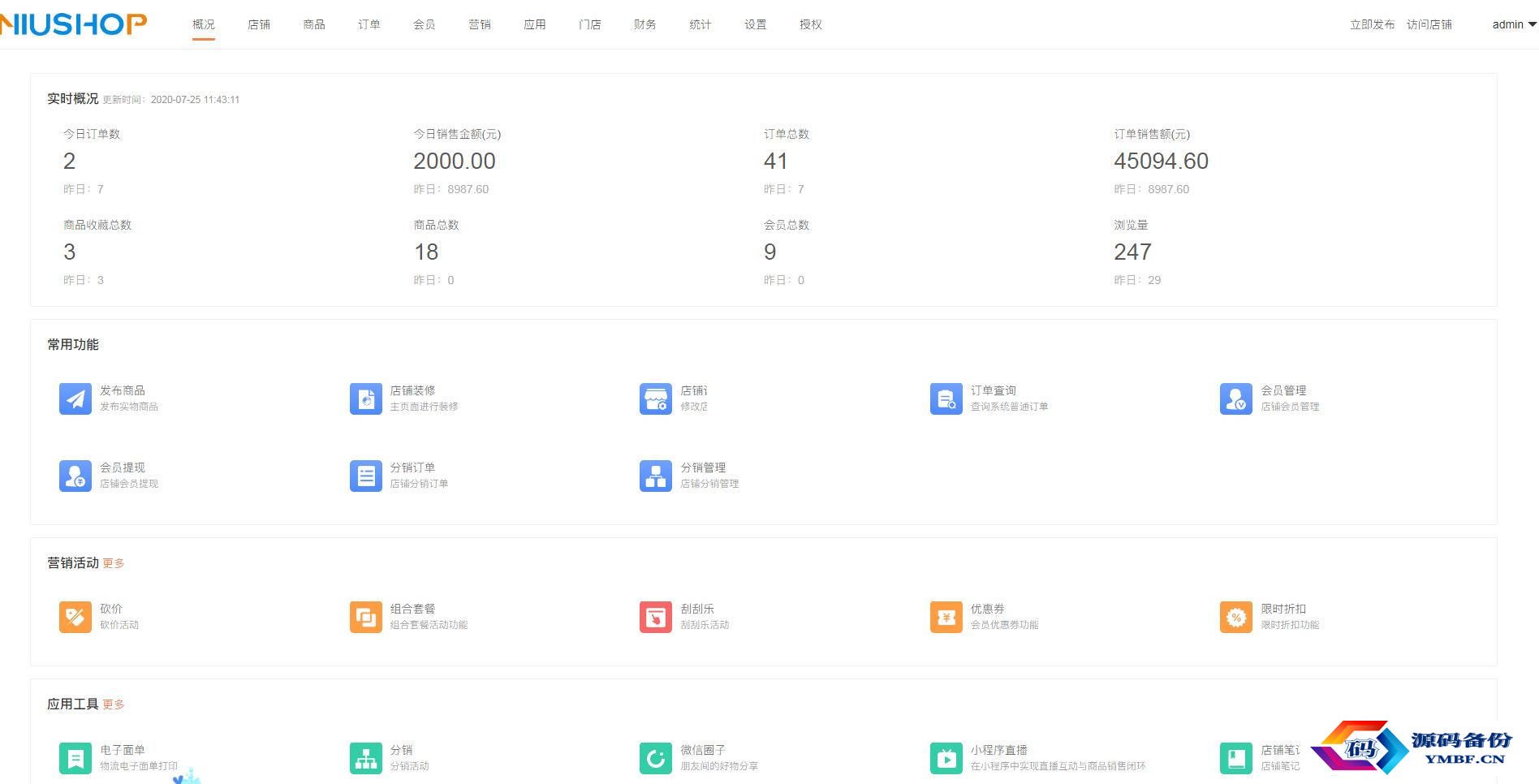
Task: Click the 店铺装修 icon
Action: [x=366, y=398]
